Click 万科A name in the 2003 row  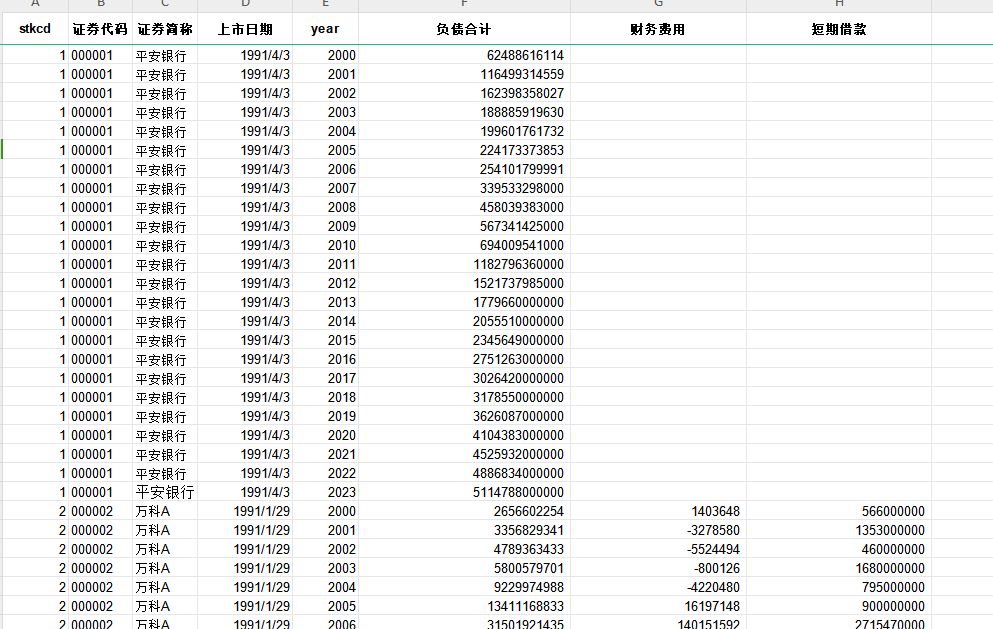pyautogui.click(x=165, y=568)
